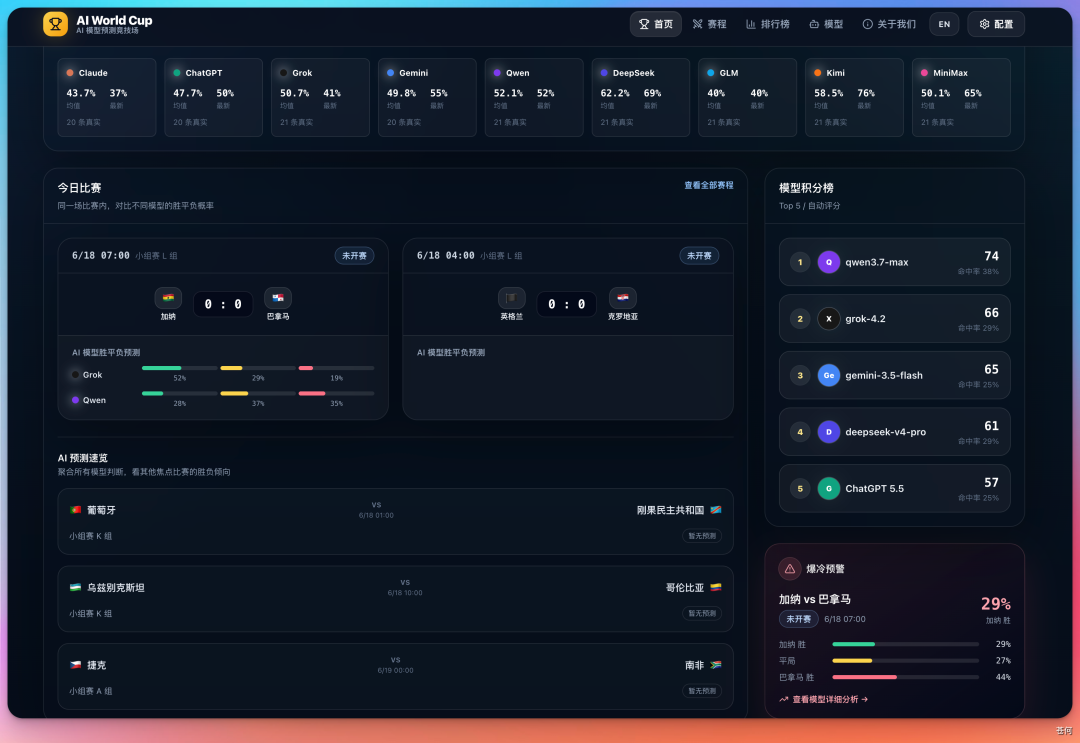Open the 配置 settings button
The image size is (1080, 743).
pos(996,24)
